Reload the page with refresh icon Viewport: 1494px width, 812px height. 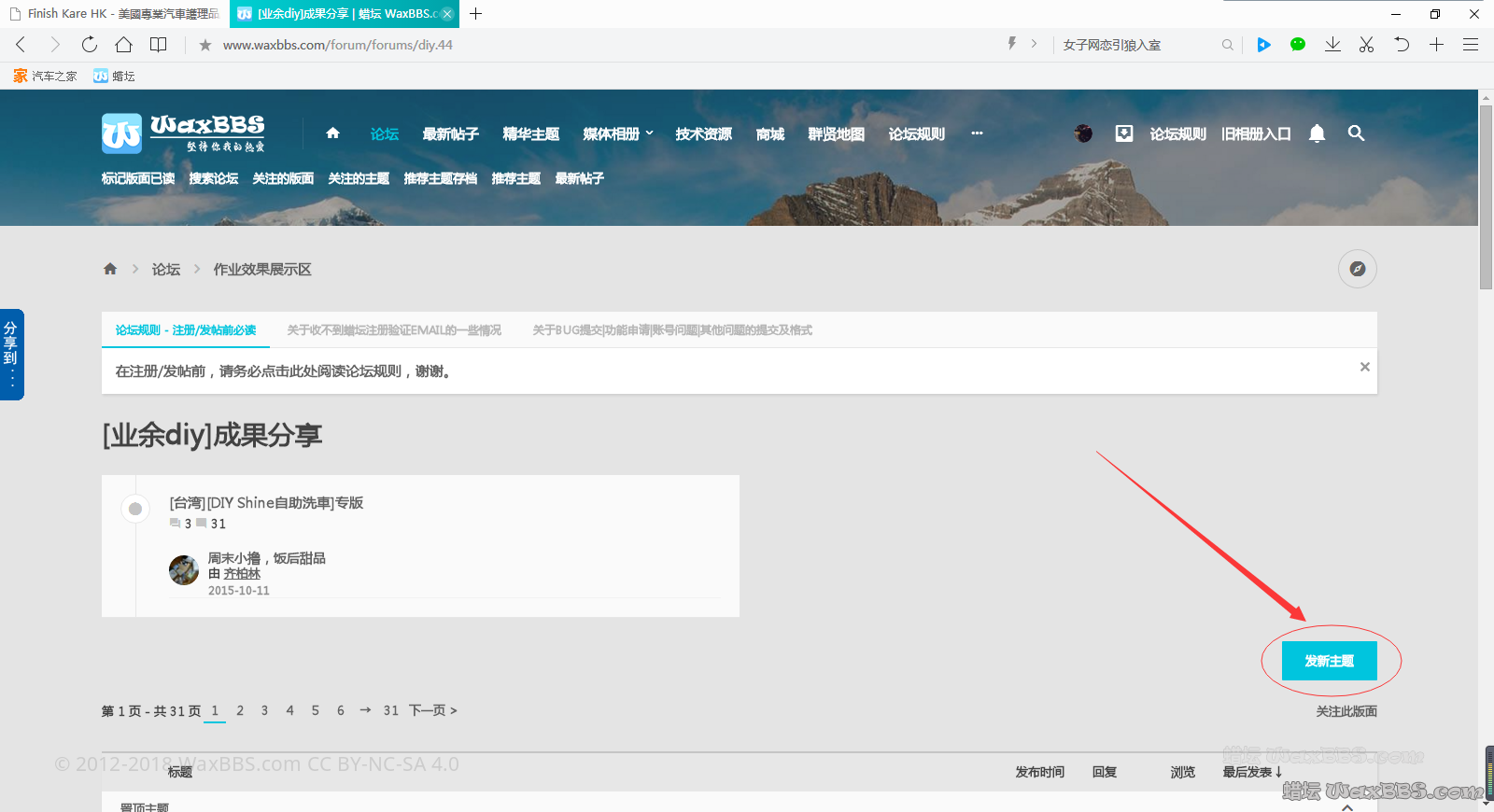coord(89,44)
